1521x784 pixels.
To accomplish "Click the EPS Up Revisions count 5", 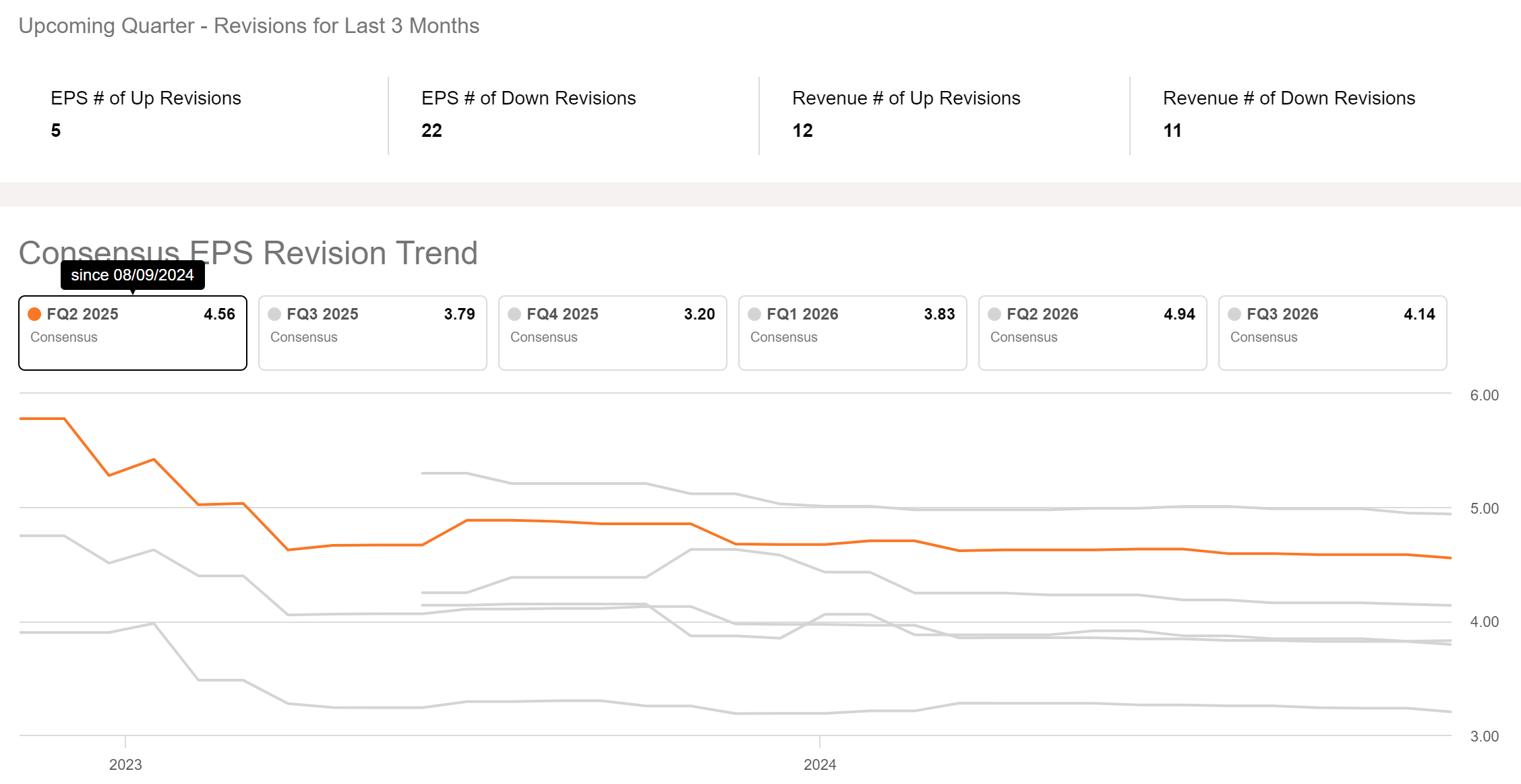I will tap(56, 131).
